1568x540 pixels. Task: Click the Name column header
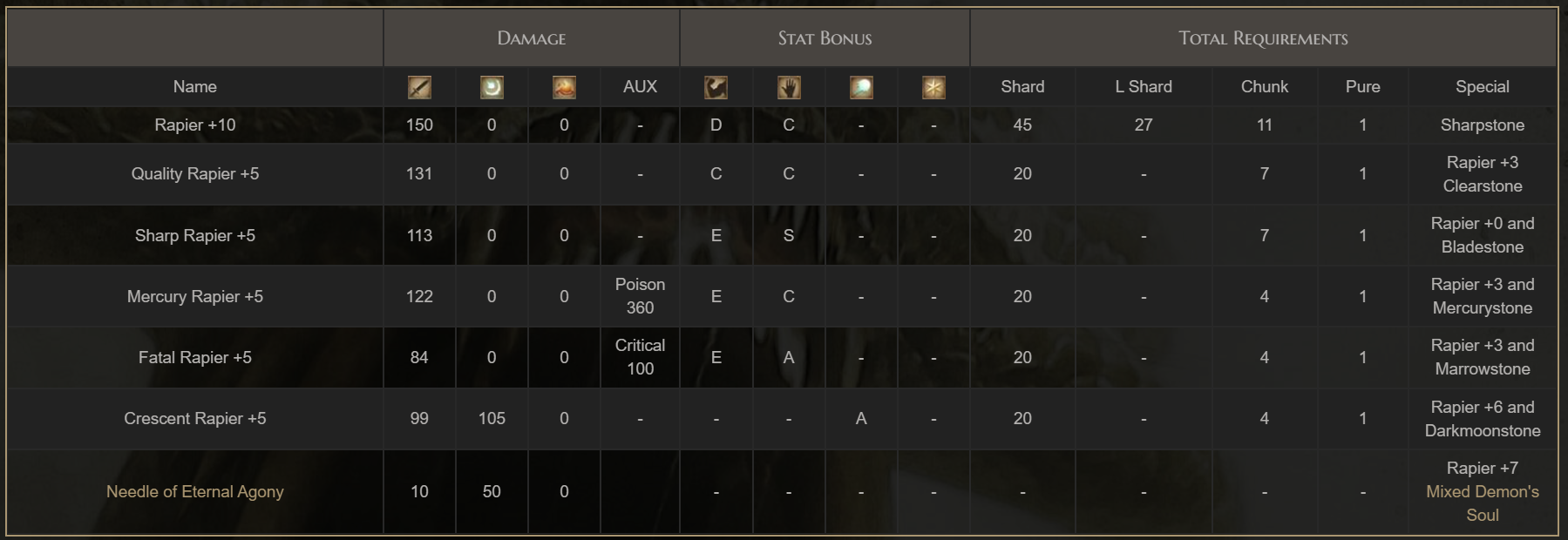(x=195, y=86)
